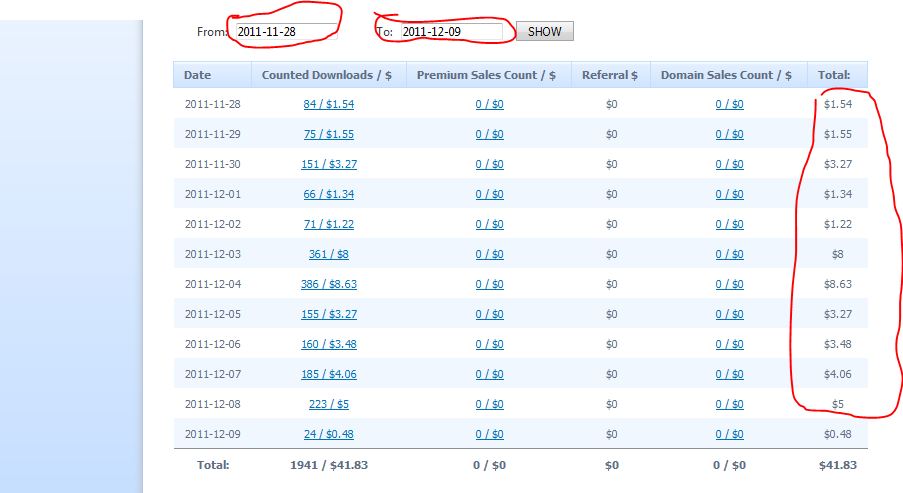903x493 pixels.
Task: Click Premium Sales link for 2011-12-09
Action: tap(490, 434)
